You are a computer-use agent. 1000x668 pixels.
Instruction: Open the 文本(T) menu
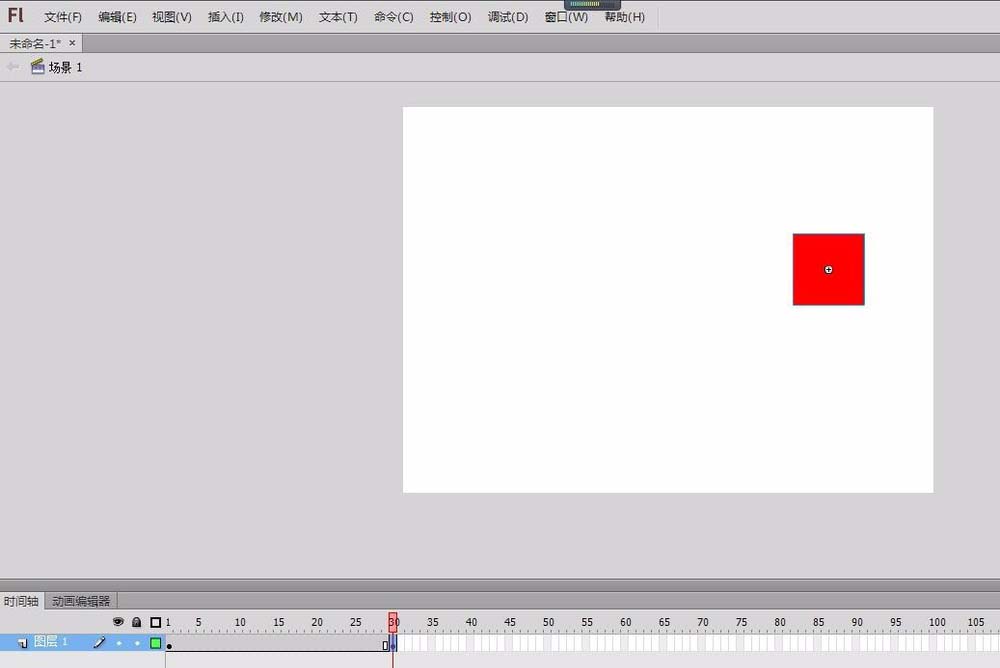(338, 17)
